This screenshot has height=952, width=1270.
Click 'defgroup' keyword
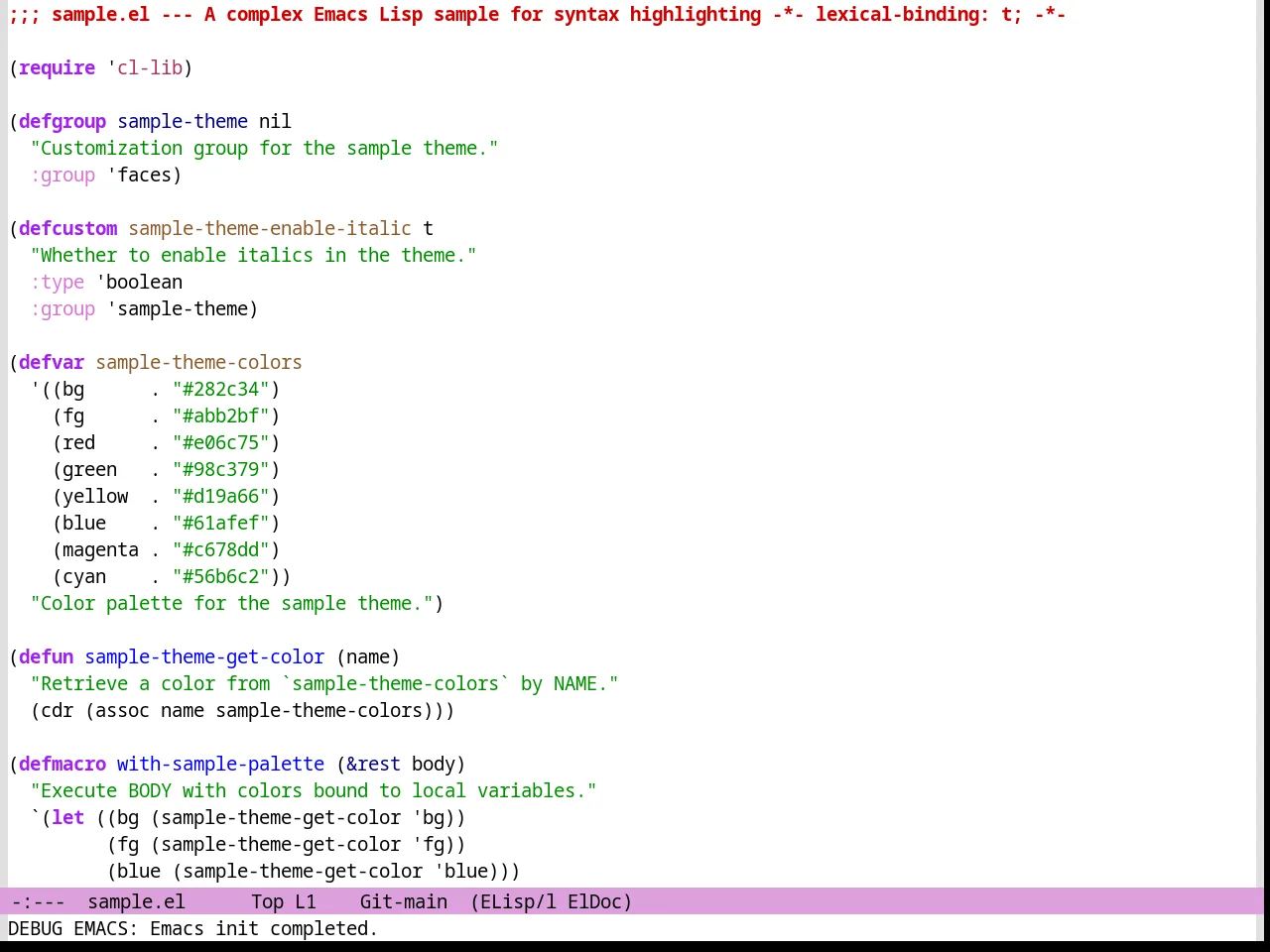click(63, 121)
